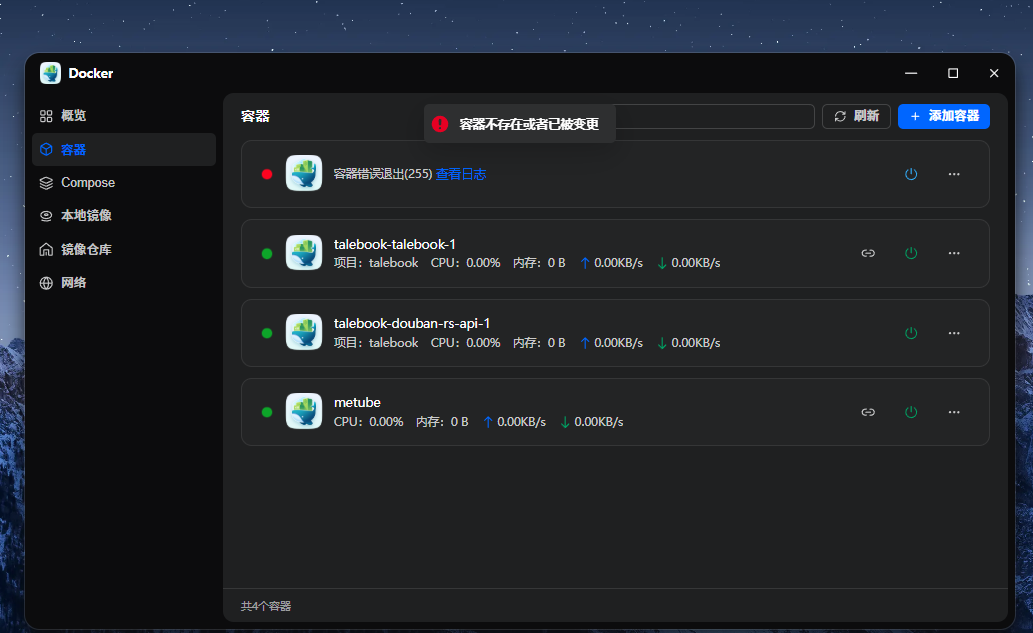Open 镜像仓库 (Image Registry) sidebar icon

(x=46, y=249)
